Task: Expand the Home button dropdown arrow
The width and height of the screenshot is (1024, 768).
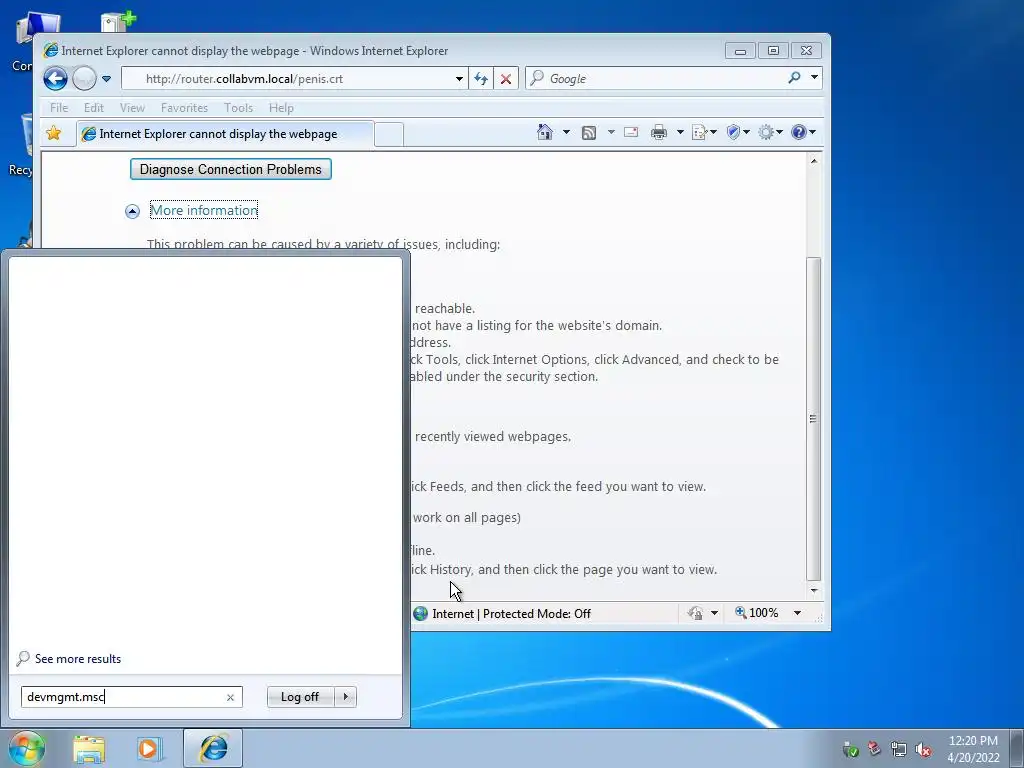Action: (x=566, y=133)
